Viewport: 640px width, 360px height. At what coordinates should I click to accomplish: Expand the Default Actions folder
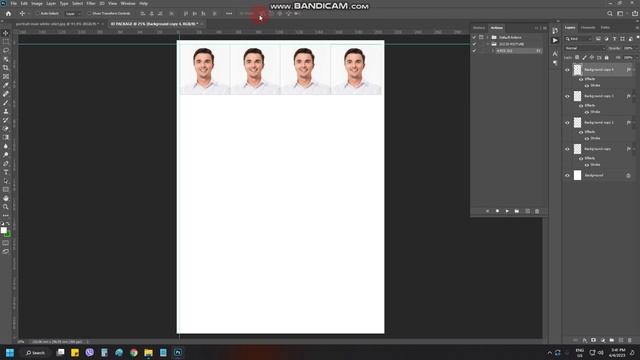click(488, 37)
